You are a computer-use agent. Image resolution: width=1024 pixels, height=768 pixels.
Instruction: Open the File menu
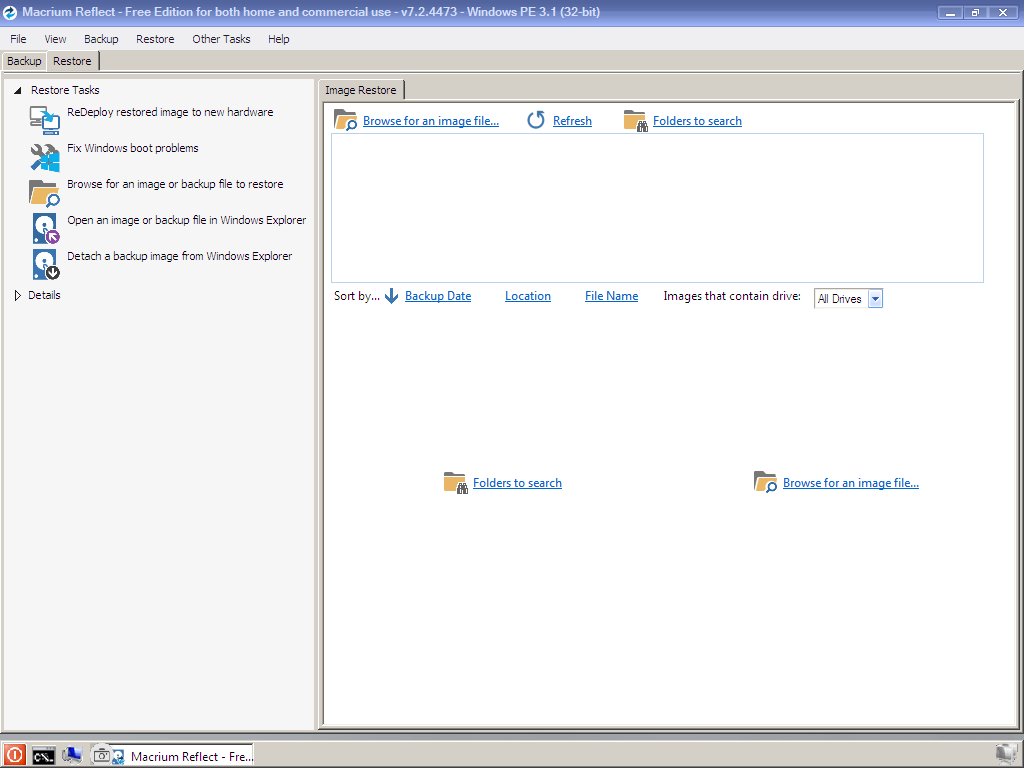point(18,39)
